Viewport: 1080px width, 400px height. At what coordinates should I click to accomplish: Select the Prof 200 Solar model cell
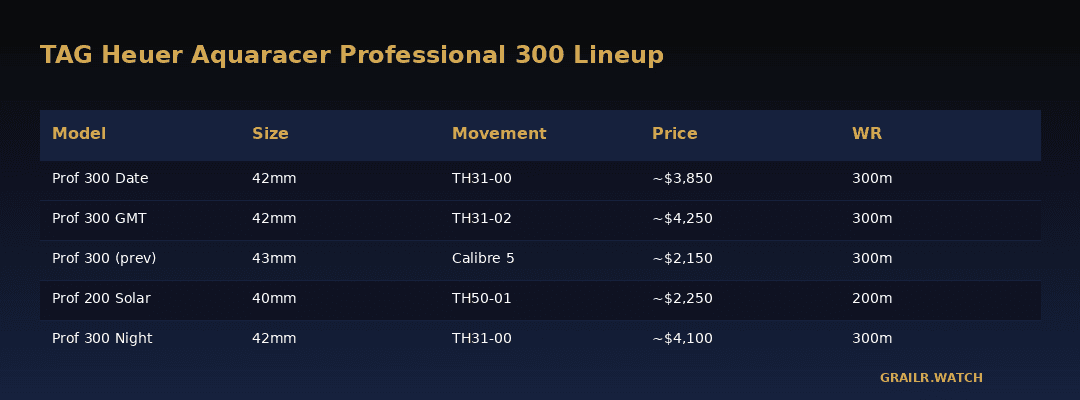pos(101,298)
